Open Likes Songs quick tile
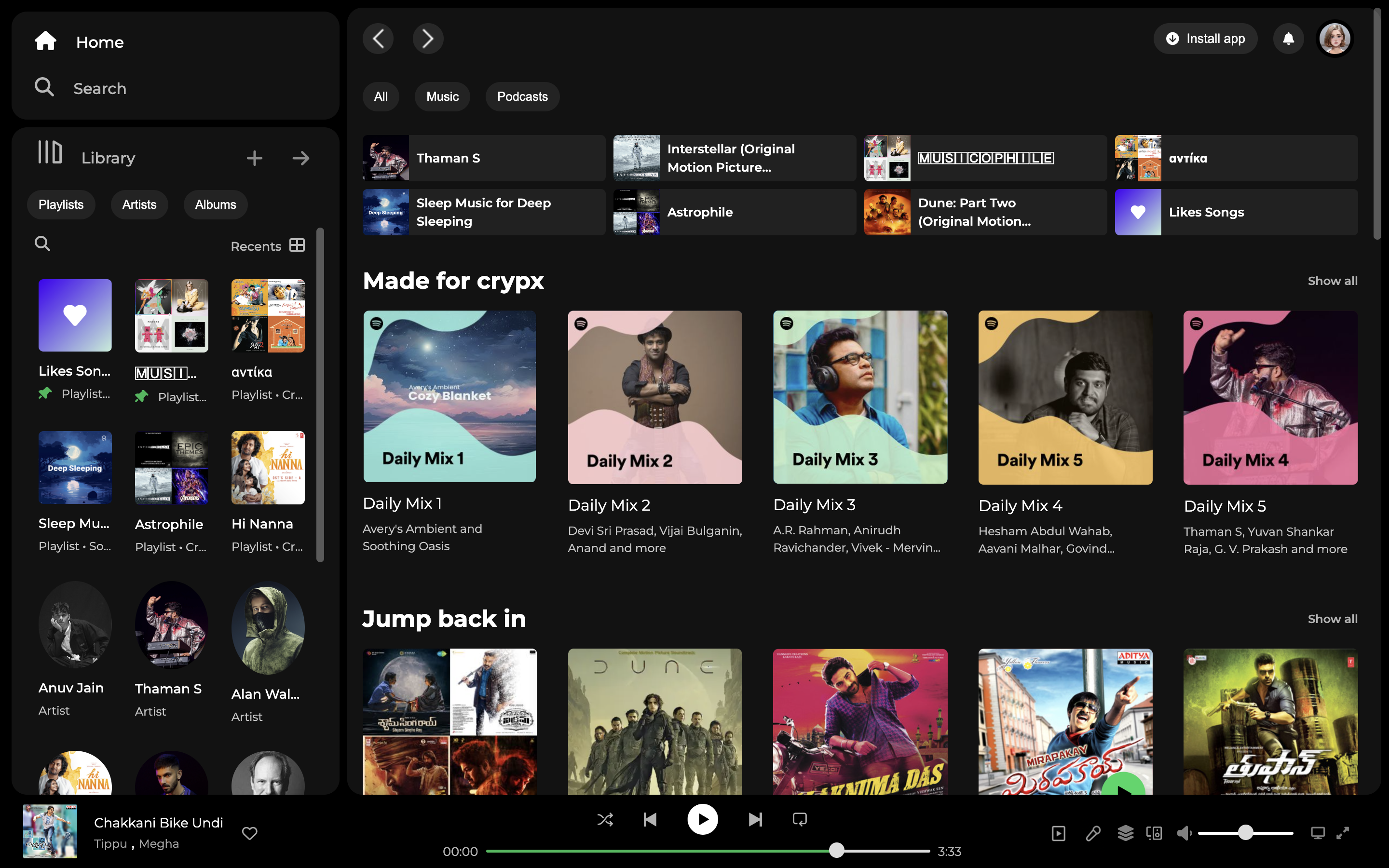This screenshot has height=868, width=1389. (x=1236, y=212)
